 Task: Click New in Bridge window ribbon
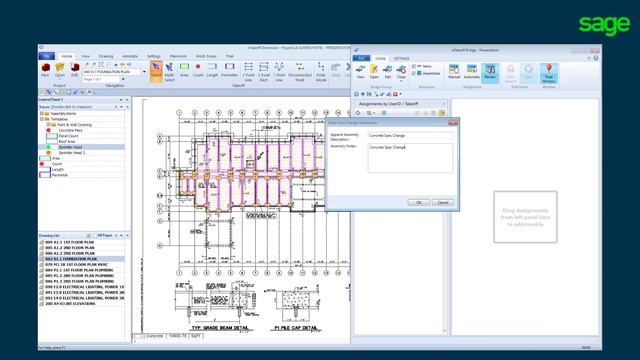[x=360, y=71]
